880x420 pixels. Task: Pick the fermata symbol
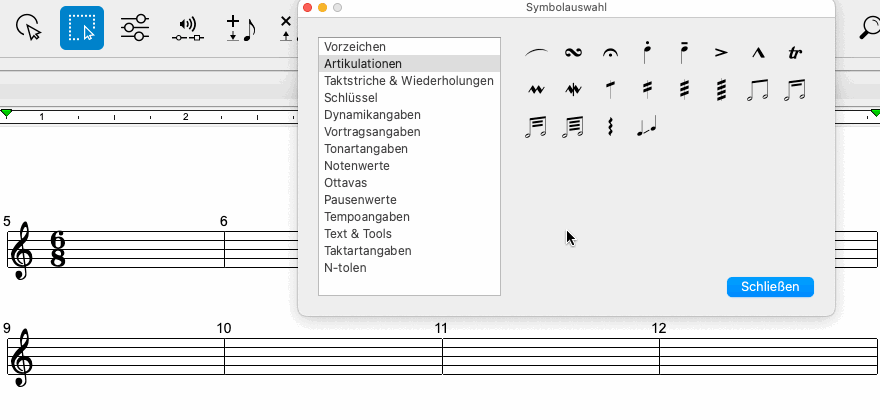tap(610, 53)
